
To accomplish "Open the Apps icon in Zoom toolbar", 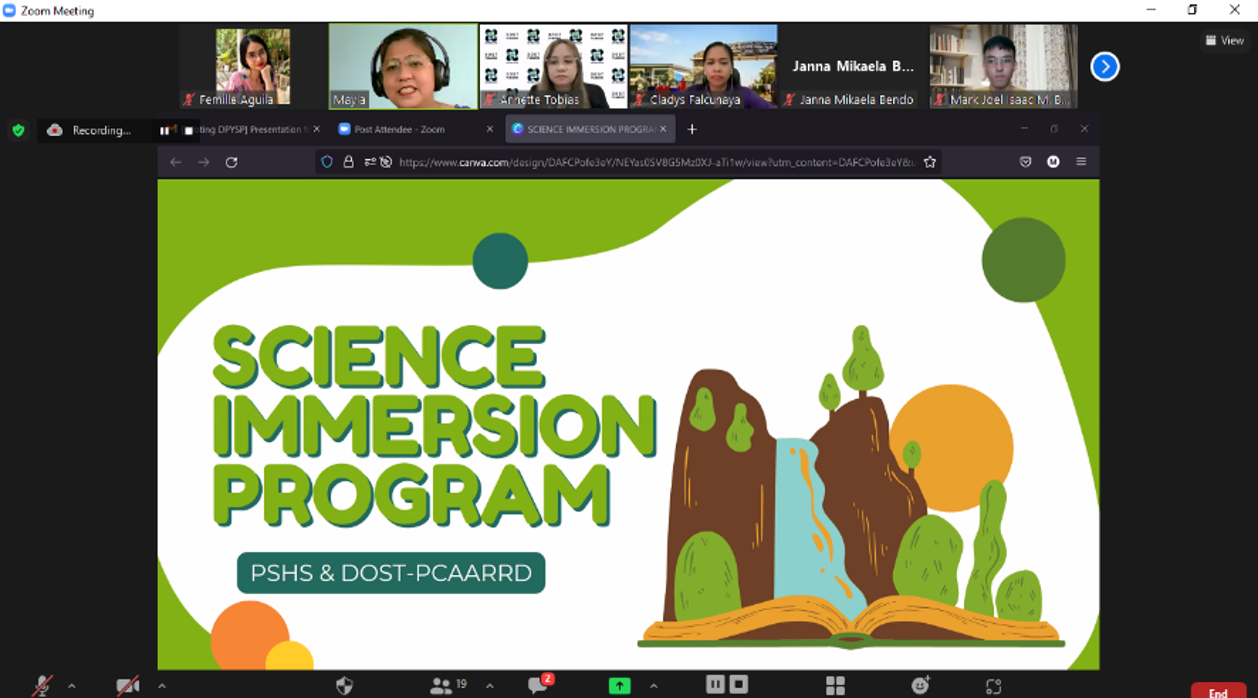I will click(x=993, y=686).
